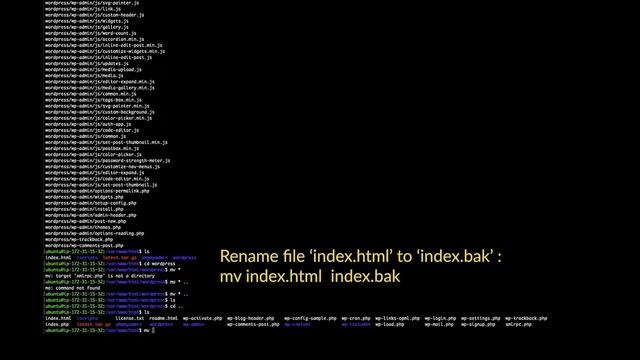Select 'wp-blog-header.php' in the ls output
The image size is (640, 360).
pos(251,318)
